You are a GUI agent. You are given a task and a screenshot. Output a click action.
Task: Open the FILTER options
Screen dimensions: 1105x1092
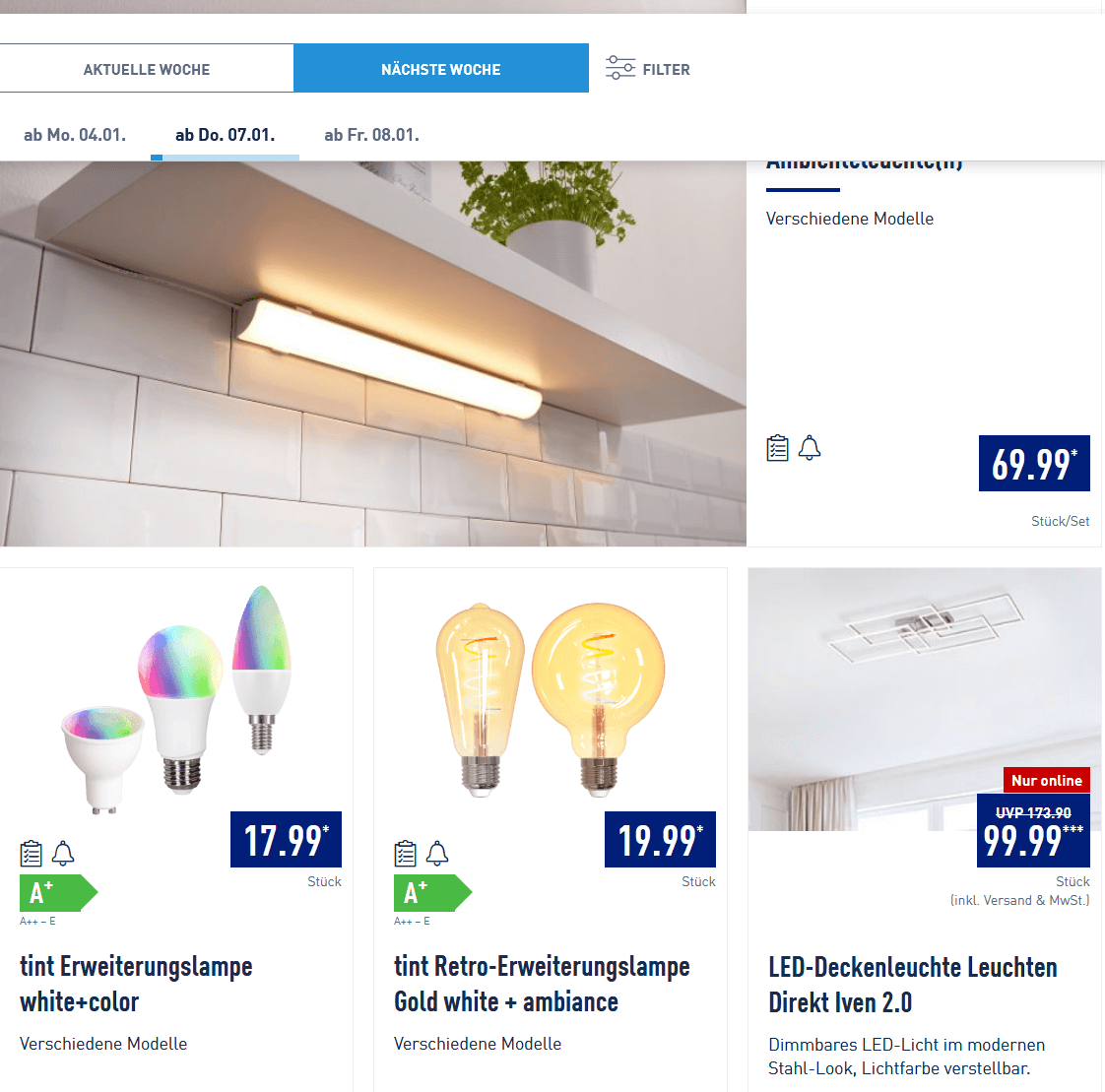point(648,68)
